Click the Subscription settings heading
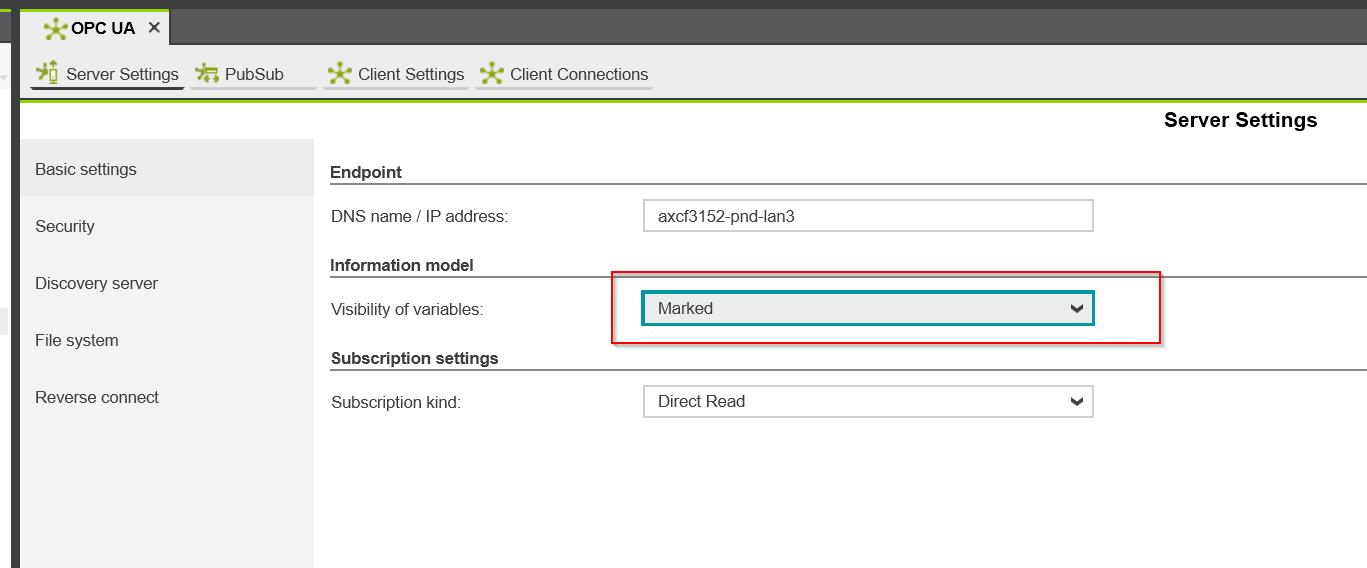 414,358
